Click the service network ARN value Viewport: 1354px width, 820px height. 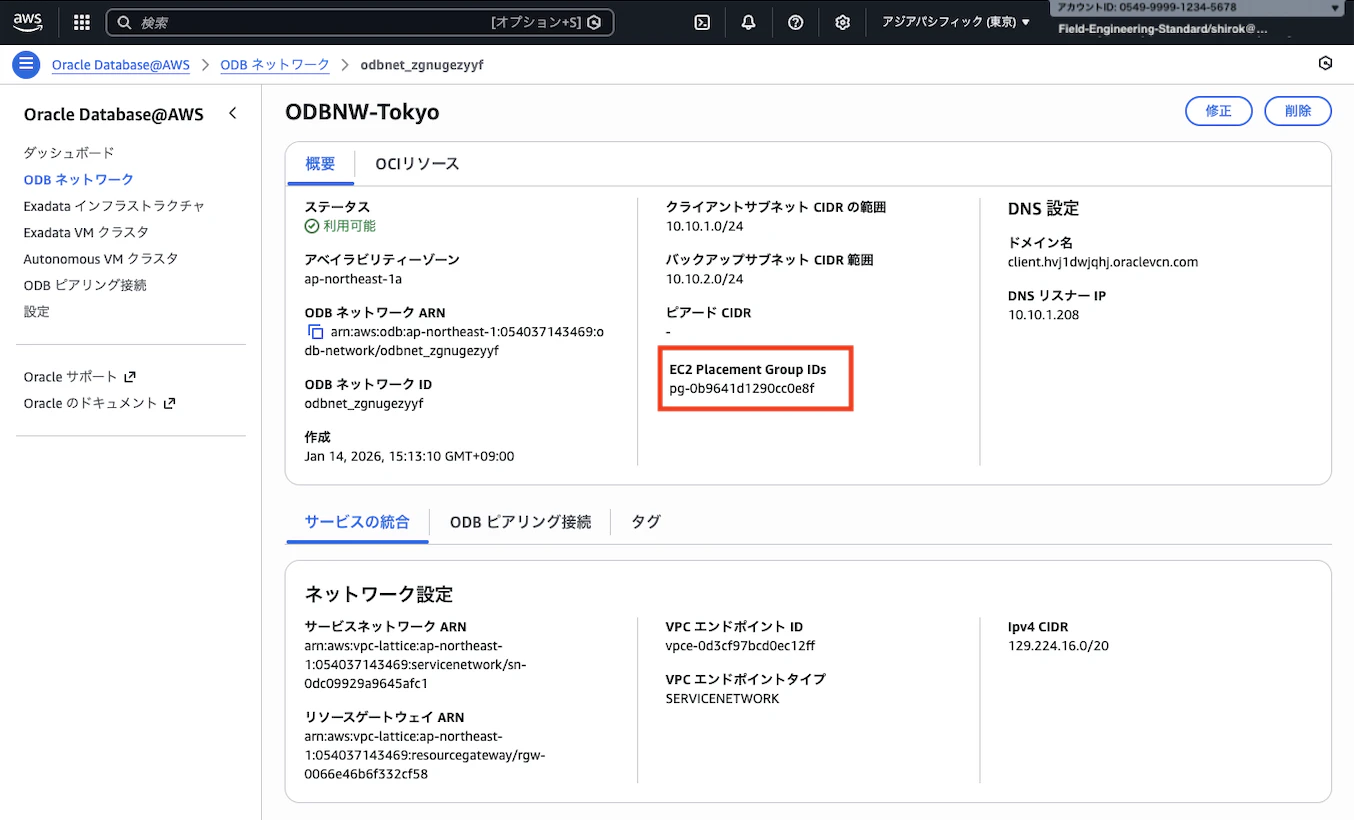(x=417, y=665)
